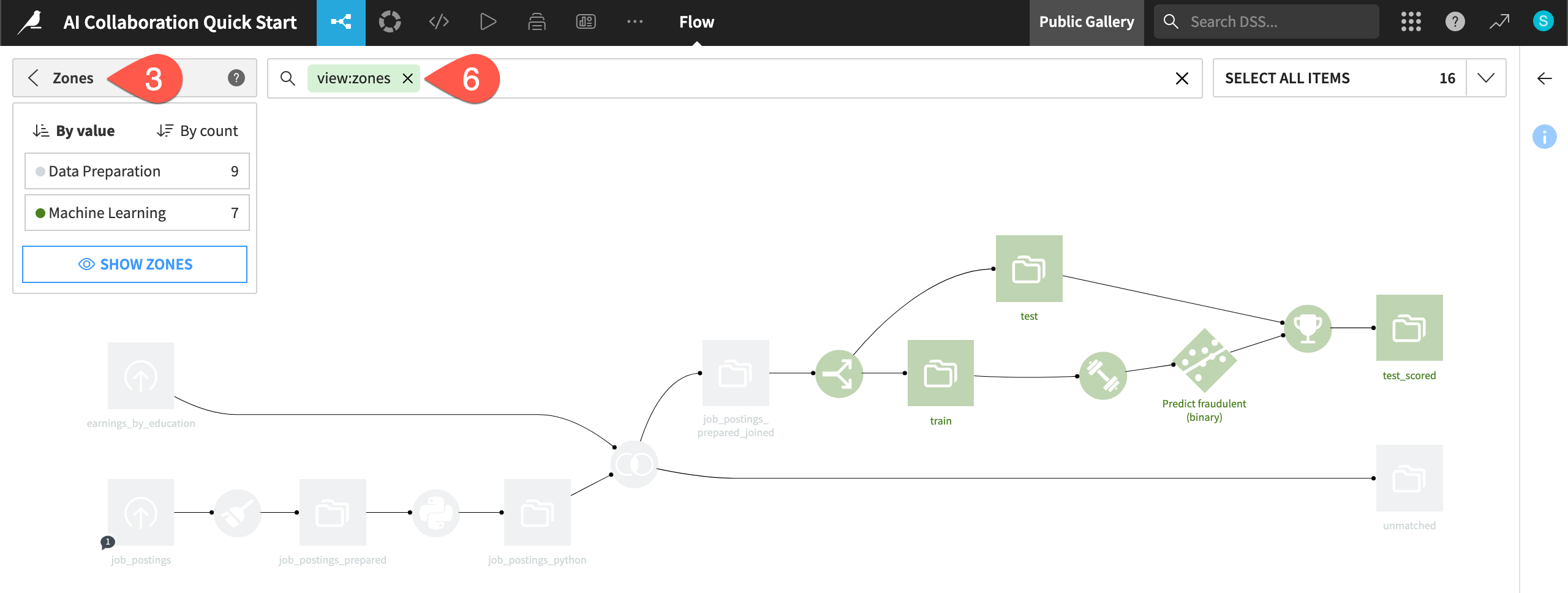Focus the Search DSS field

1266,22
